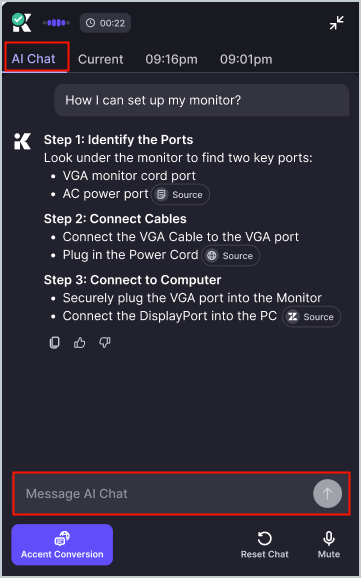Click the assistant avatar icon beside response
The width and height of the screenshot is (361, 578).
click(22, 142)
